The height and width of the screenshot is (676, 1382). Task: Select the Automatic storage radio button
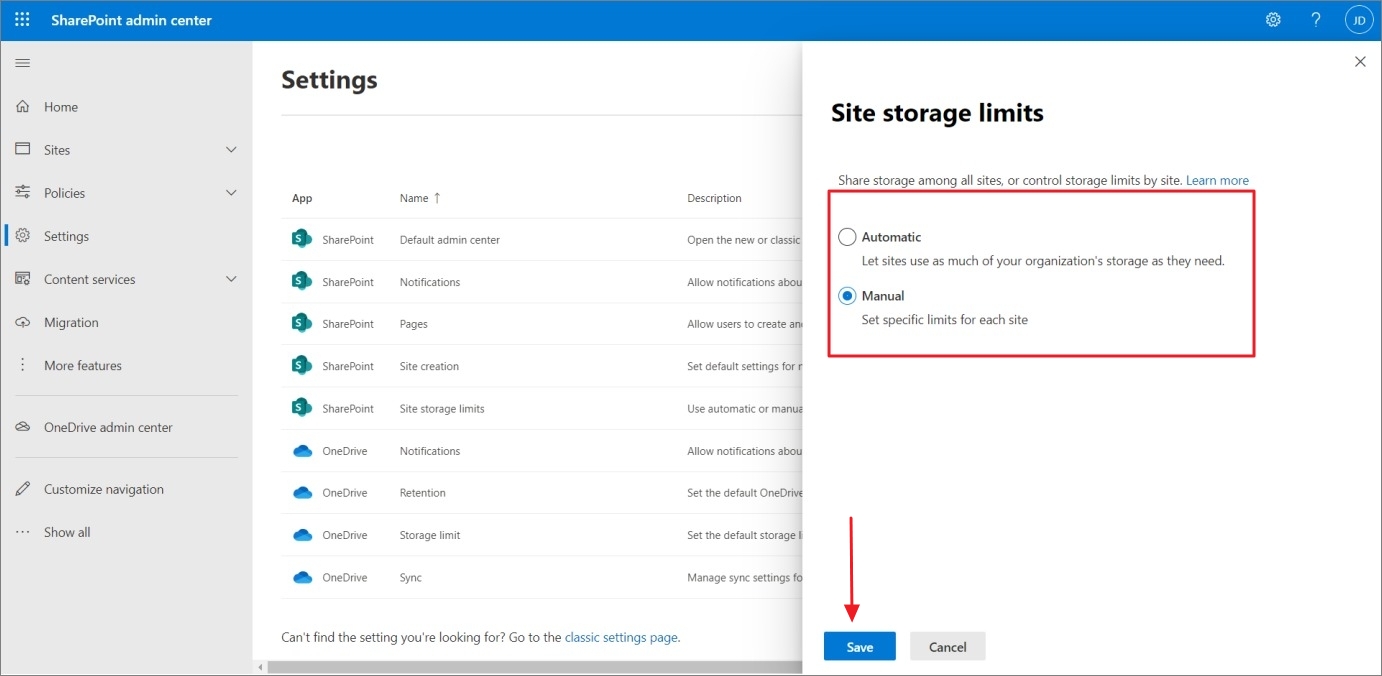pyautogui.click(x=847, y=237)
